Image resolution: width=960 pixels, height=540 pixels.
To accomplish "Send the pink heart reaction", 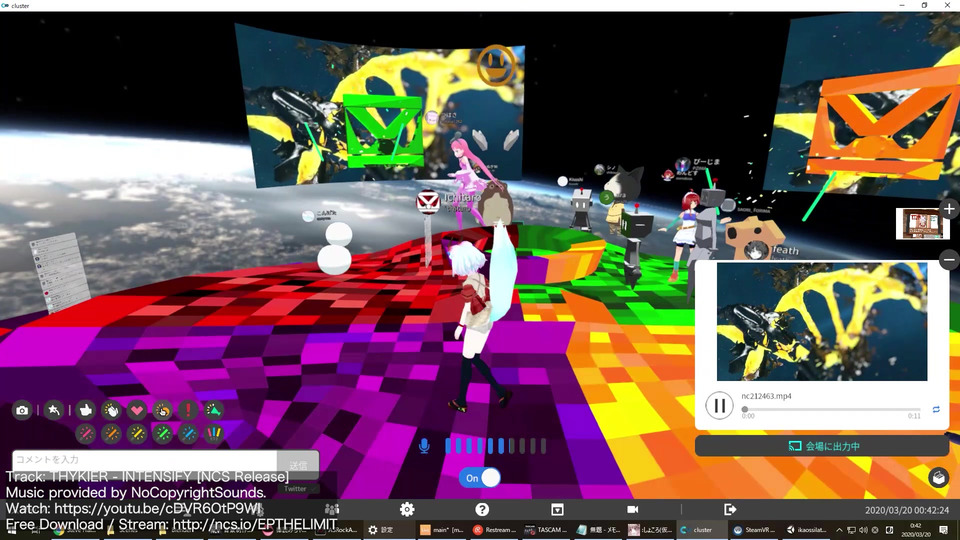I will (x=137, y=410).
